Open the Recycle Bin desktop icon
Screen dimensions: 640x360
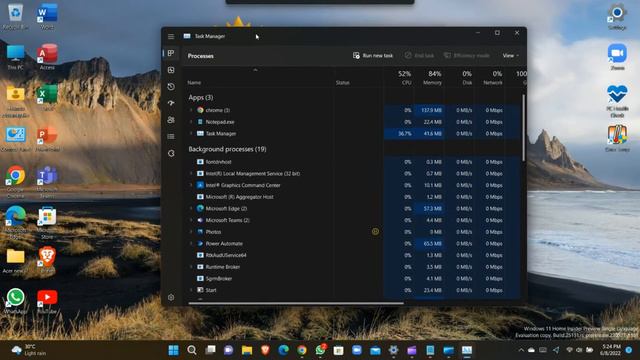click(x=16, y=17)
